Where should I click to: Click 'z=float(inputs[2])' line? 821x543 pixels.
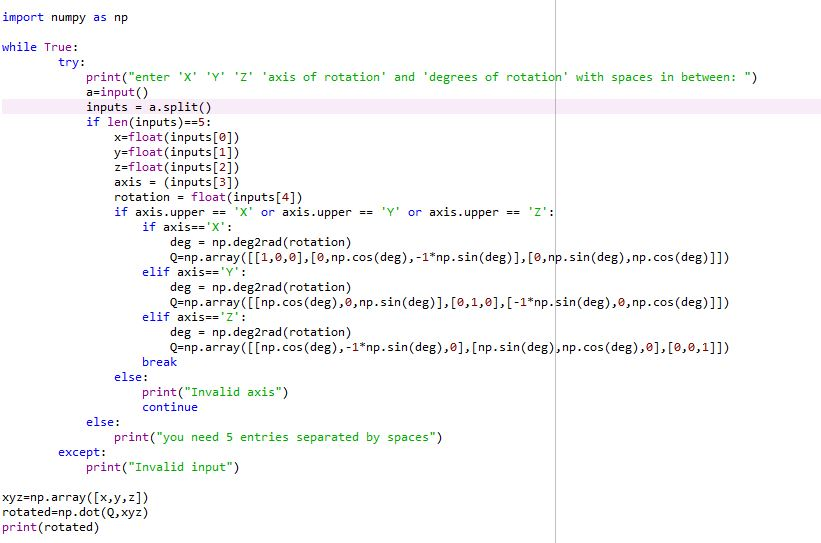click(176, 168)
